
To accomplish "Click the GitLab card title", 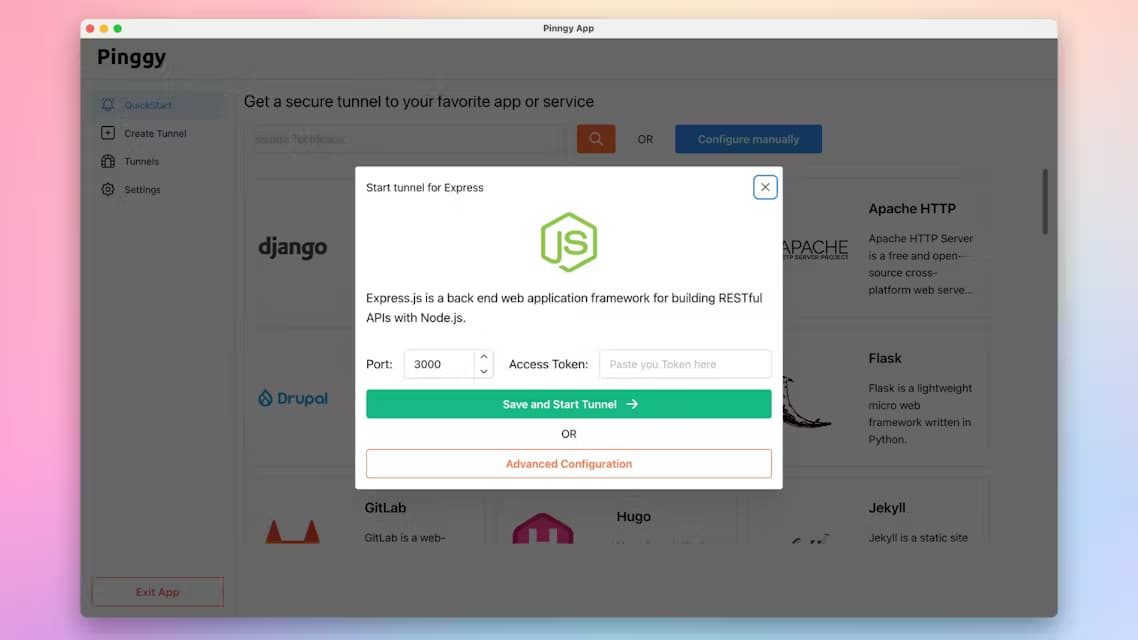I will pyautogui.click(x=385, y=508).
